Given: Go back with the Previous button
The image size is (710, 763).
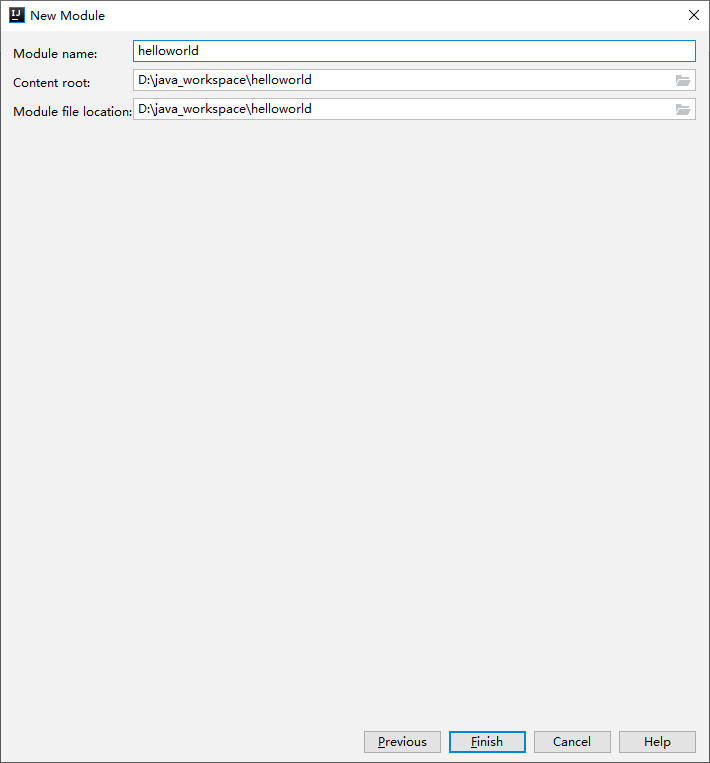Looking at the screenshot, I should 402,742.
